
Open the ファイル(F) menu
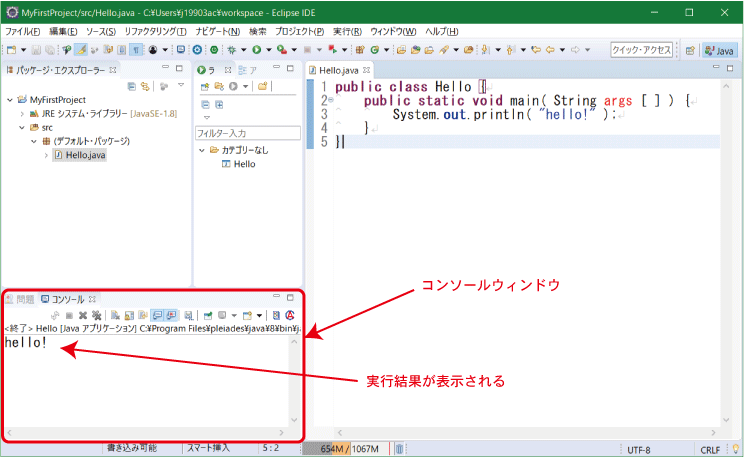(22, 31)
